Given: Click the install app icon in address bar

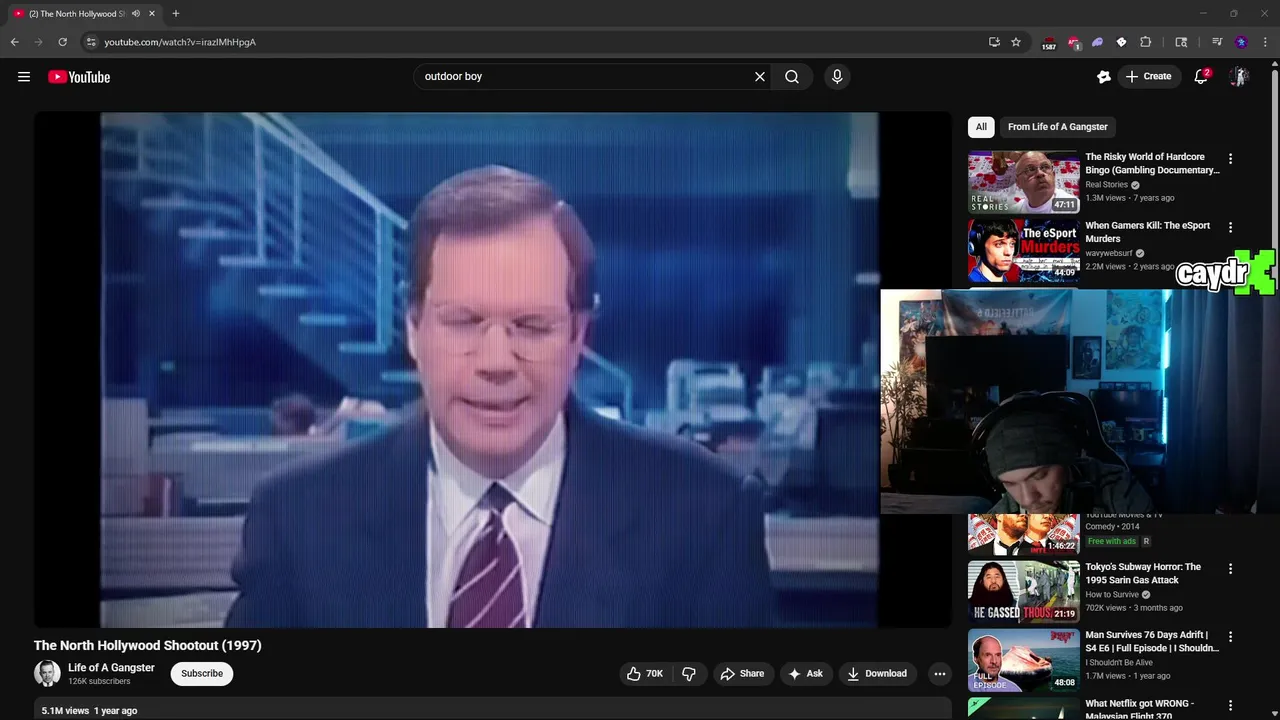Looking at the screenshot, I should click(x=994, y=42).
